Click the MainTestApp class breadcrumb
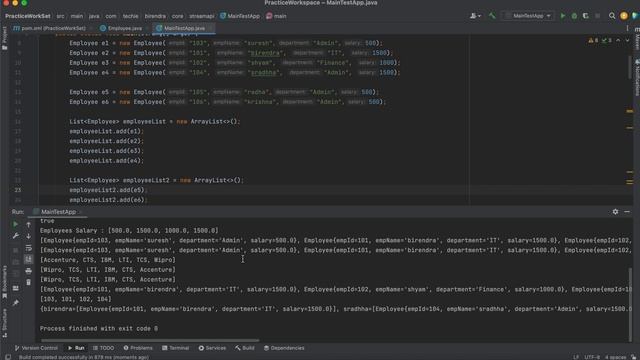640x360 pixels. click(240, 16)
